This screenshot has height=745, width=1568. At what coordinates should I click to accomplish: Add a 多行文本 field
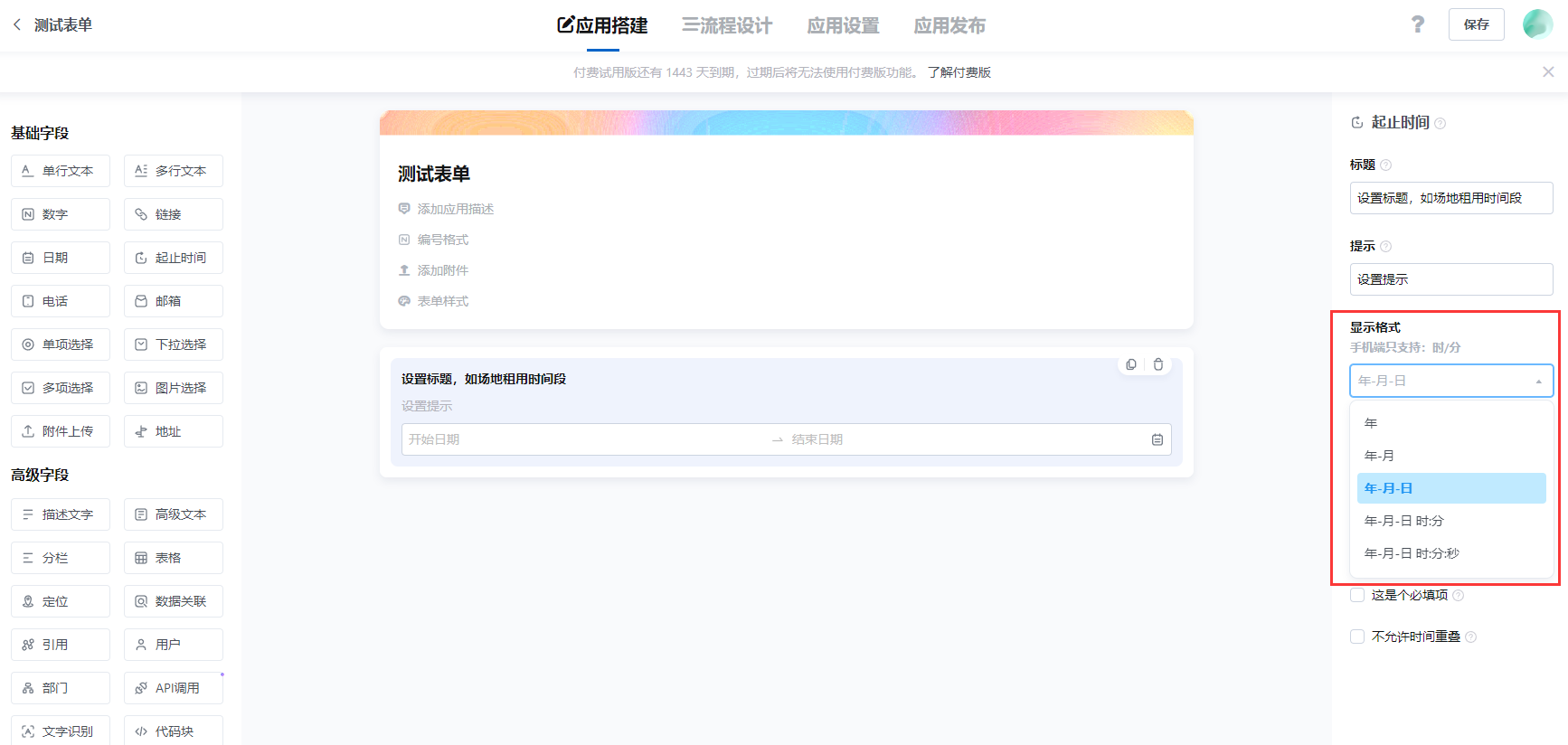[x=174, y=171]
